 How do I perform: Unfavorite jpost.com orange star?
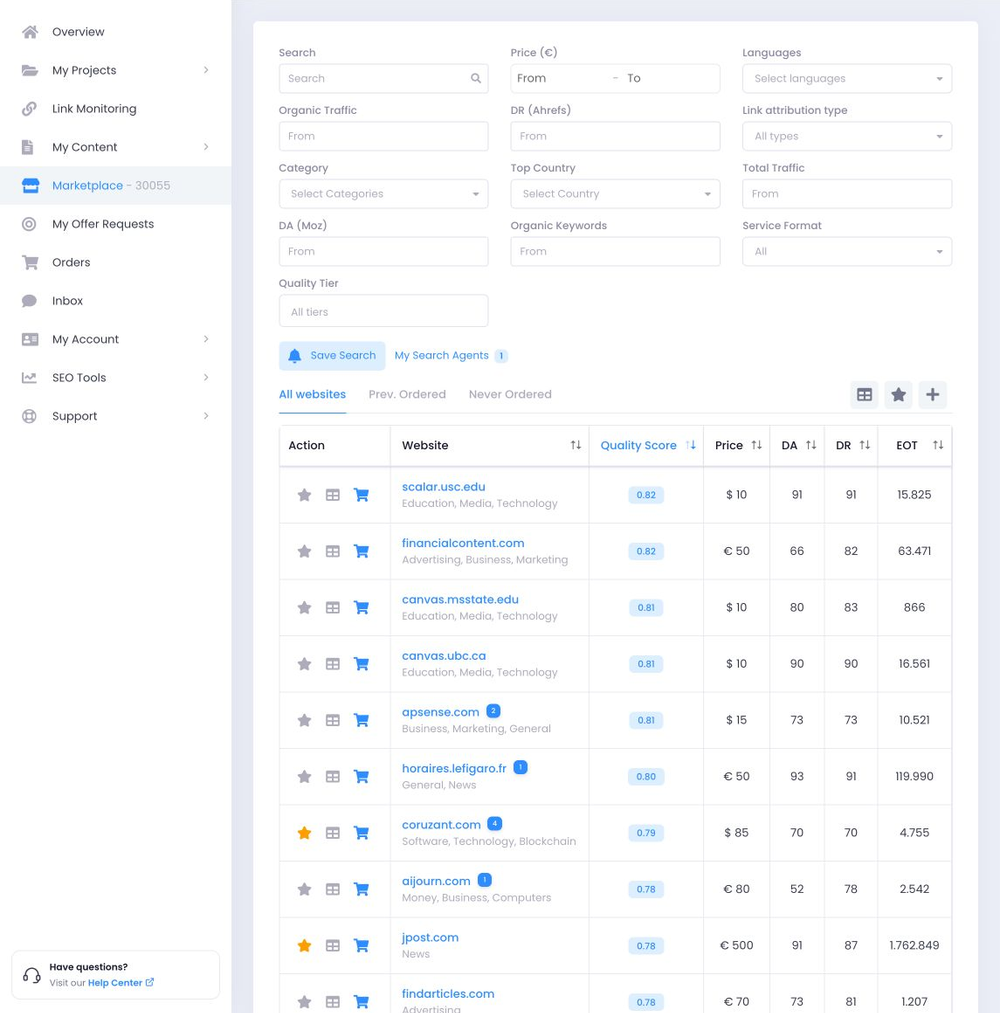point(304,945)
